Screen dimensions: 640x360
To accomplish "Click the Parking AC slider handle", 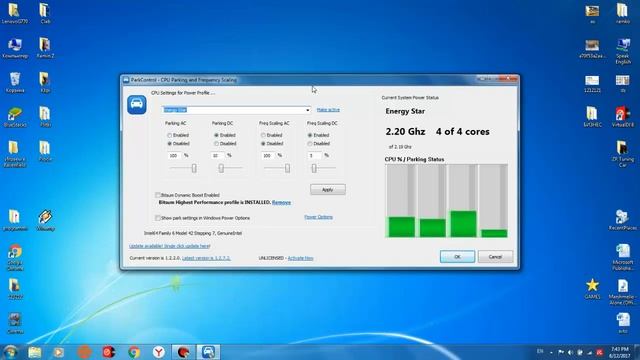I will pyautogui.click(x=194, y=168).
